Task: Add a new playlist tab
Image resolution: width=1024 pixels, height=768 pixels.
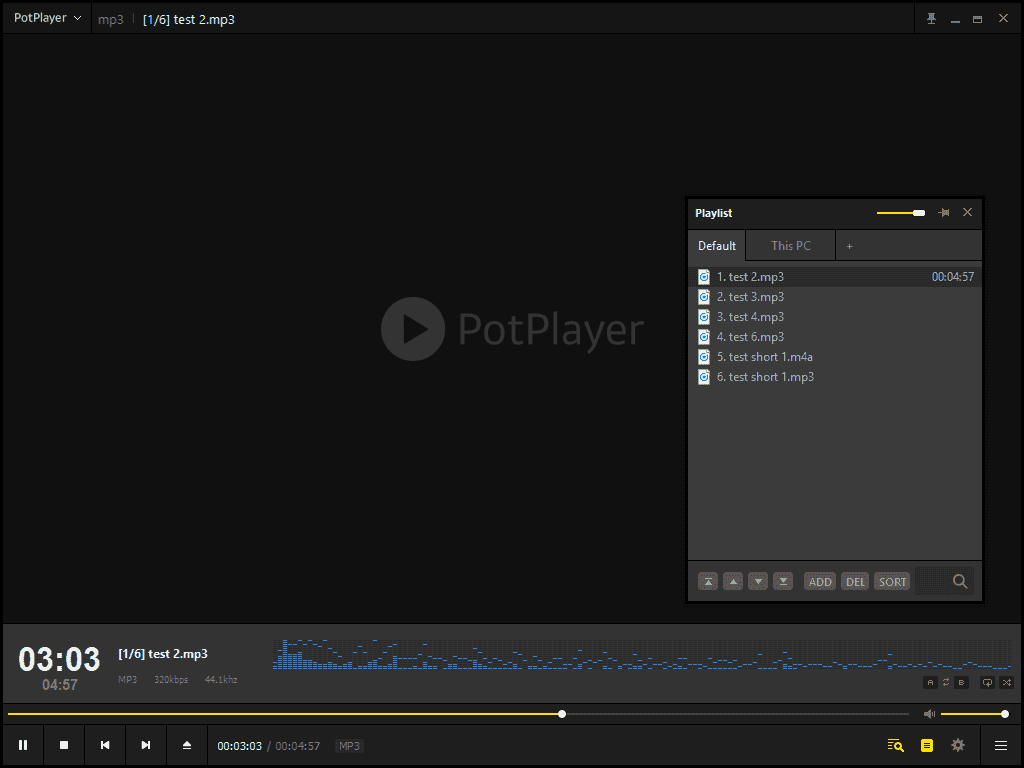Action: point(849,245)
